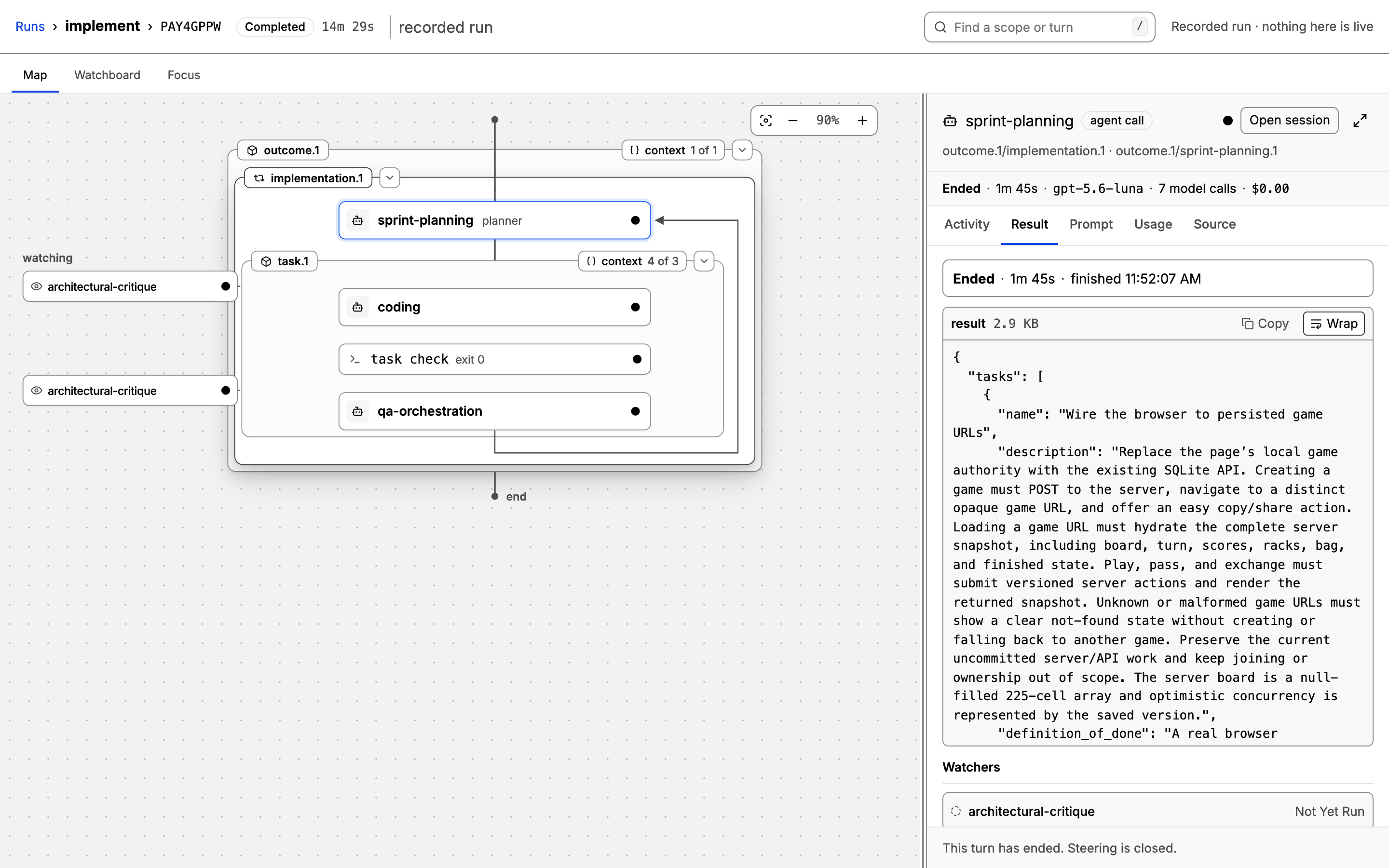Image resolution: width=1389 pixels, height=868 pixels.
Task: Open context 1 of 1 badge
Action: point(673,150)
